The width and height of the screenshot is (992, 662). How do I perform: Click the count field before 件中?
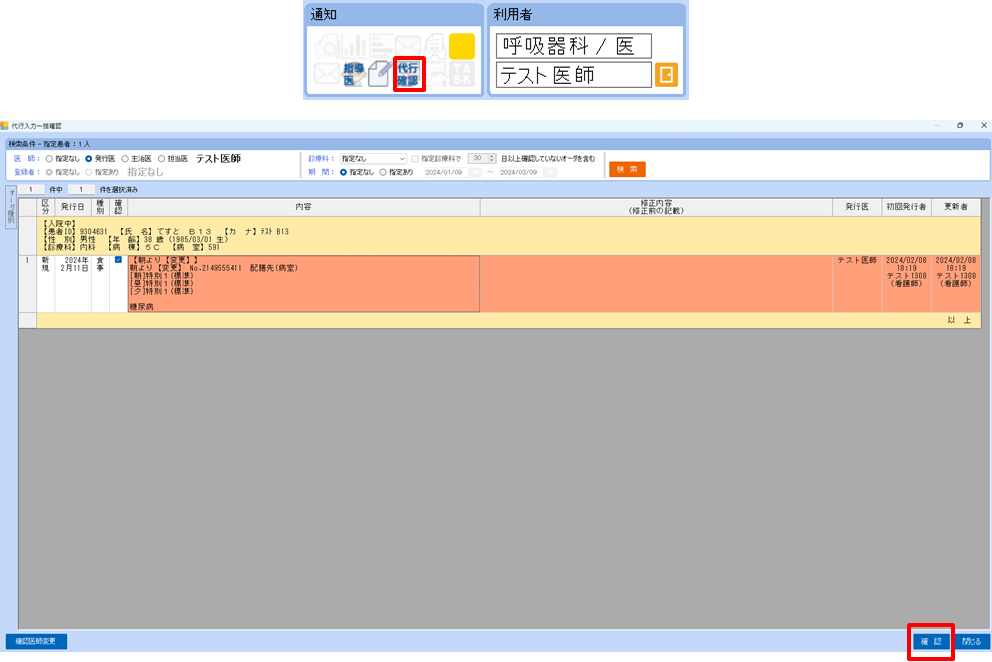tap(30, 189)
